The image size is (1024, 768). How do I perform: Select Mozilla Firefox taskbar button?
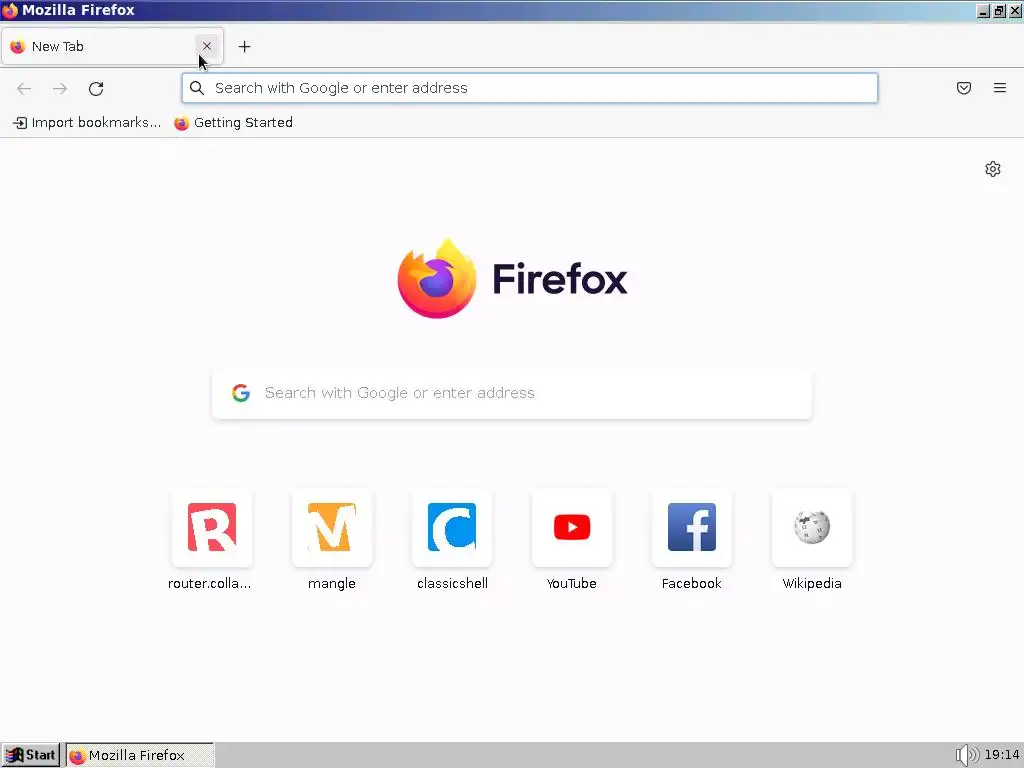click(140, 755)
